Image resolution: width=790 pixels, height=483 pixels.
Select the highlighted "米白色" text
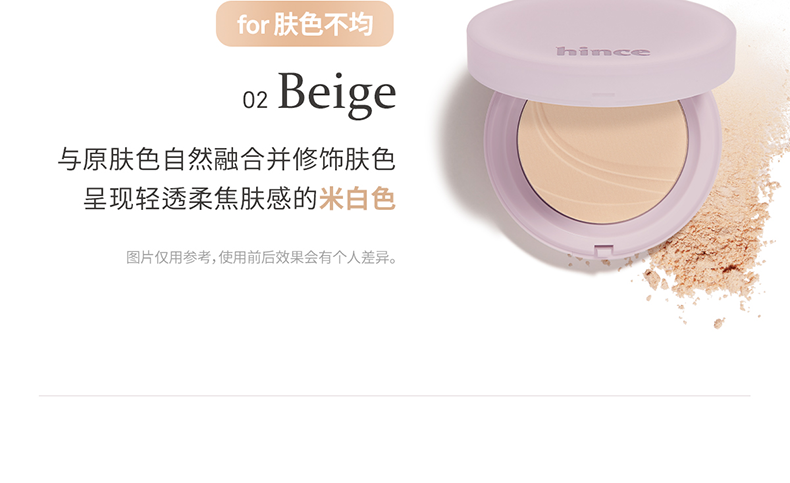pos(357,198)
